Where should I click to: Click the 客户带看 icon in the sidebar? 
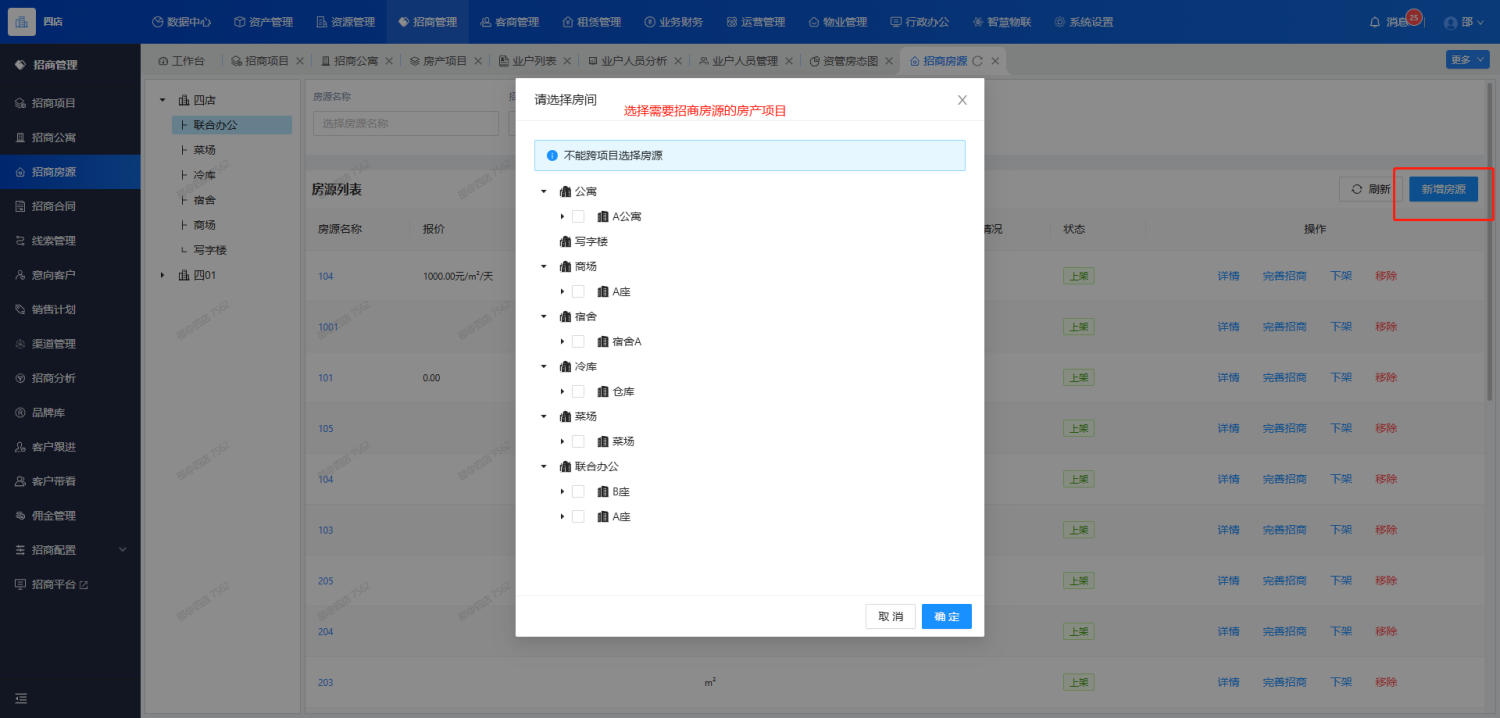pyautogui.click(x=20, y=481)
